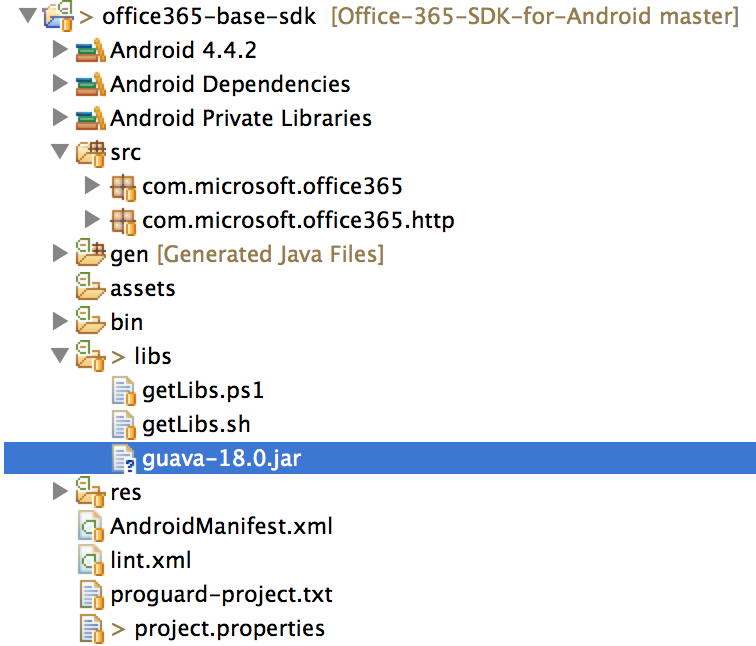This screenshot has width=756, height=646.
Task: Select the getLibs.sh file name
Action: pyautogui.click(x=196, y=425)
